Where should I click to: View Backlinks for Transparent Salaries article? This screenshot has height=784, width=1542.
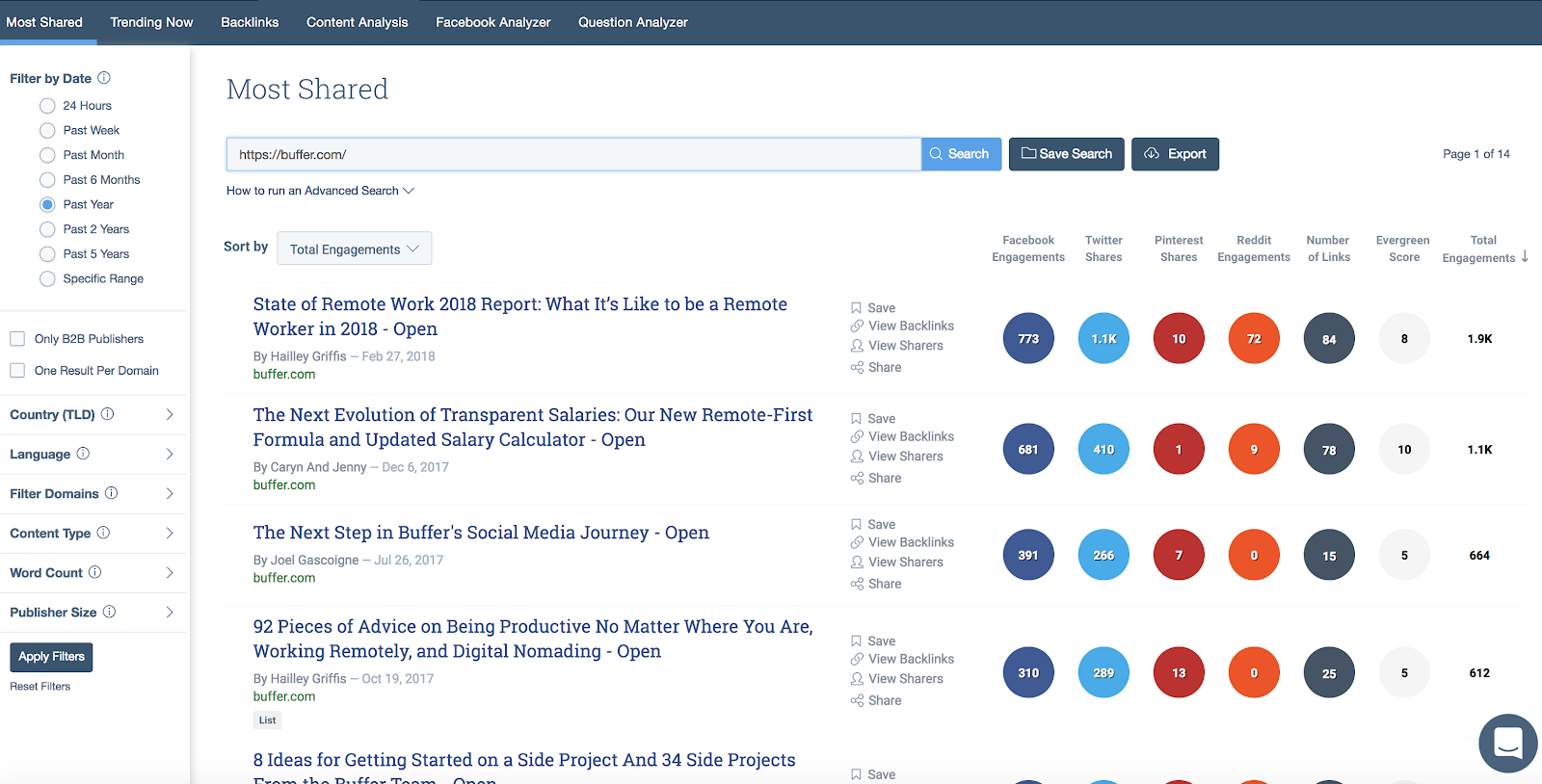point(902,436)
